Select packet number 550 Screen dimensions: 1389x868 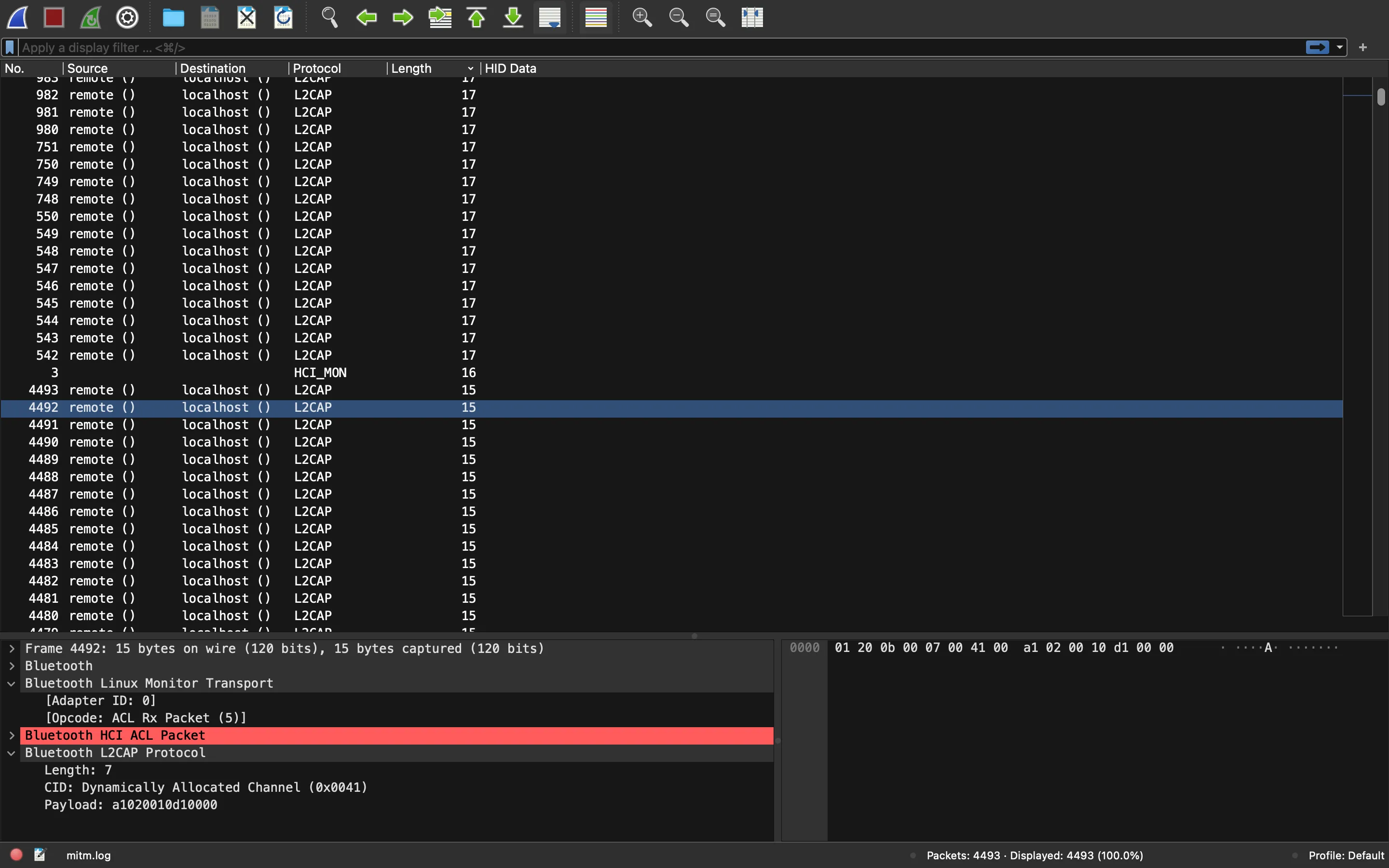671,217
